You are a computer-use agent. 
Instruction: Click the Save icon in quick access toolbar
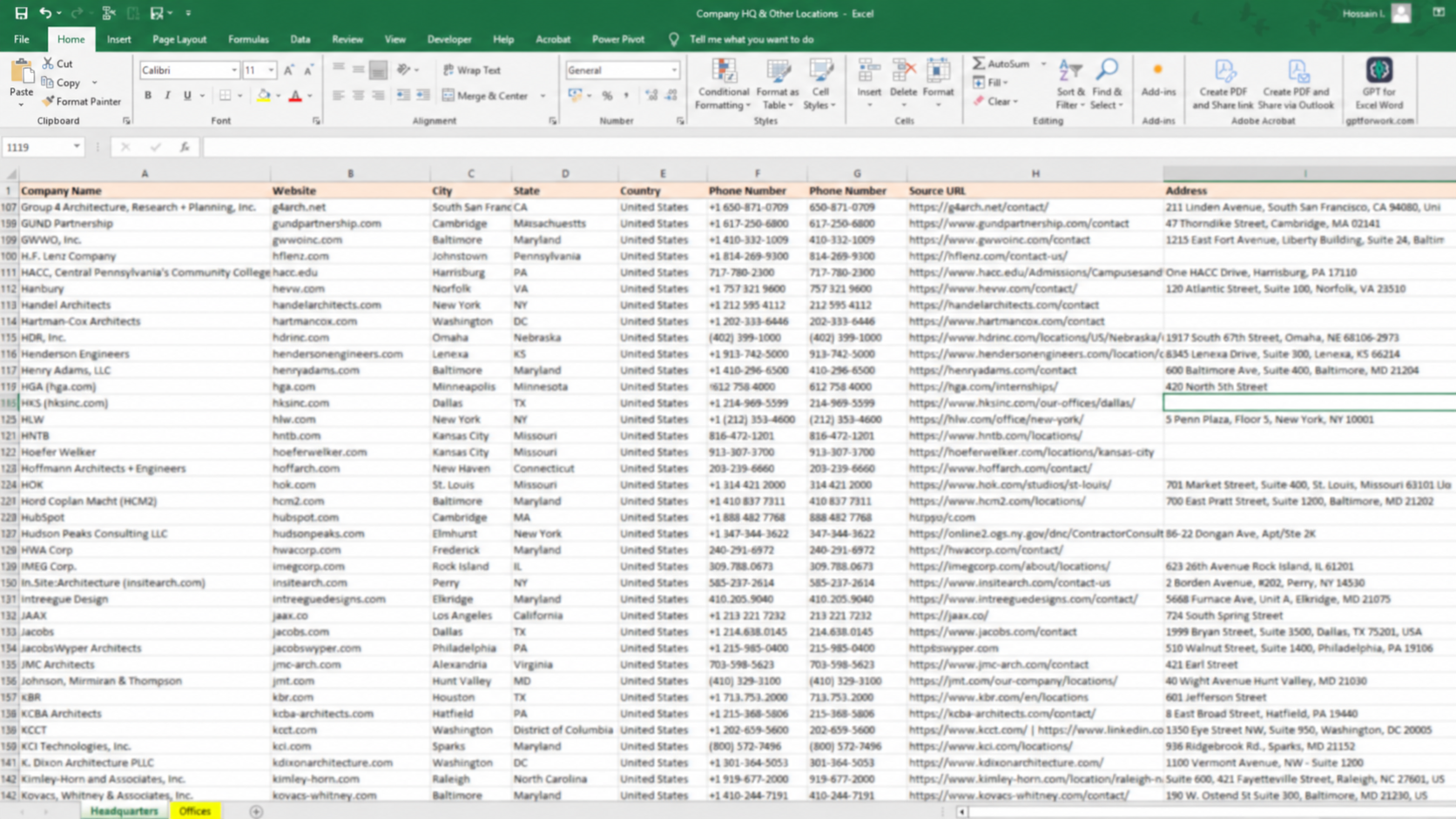coord(21,13)
